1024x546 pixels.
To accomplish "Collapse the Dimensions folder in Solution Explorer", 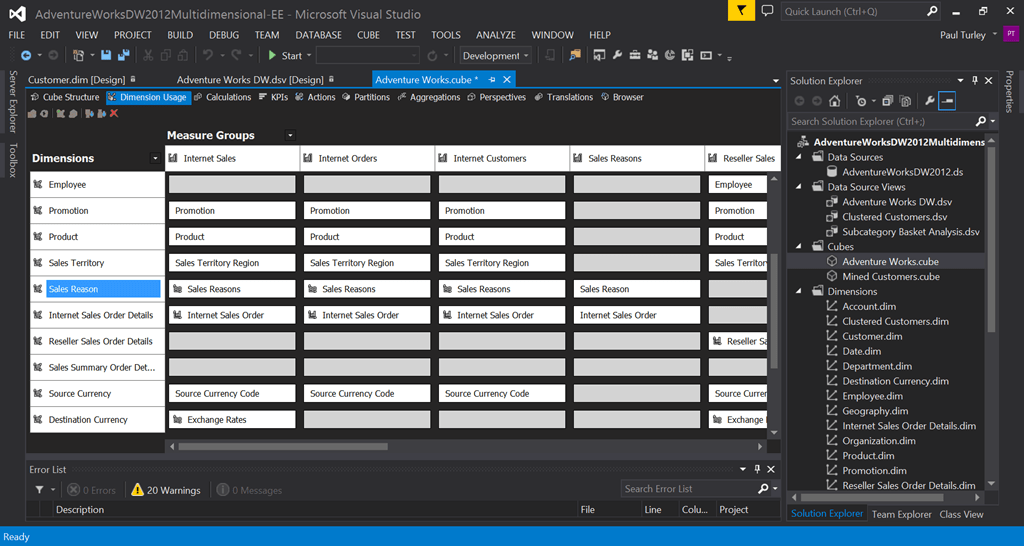I will tap(799, 291).
